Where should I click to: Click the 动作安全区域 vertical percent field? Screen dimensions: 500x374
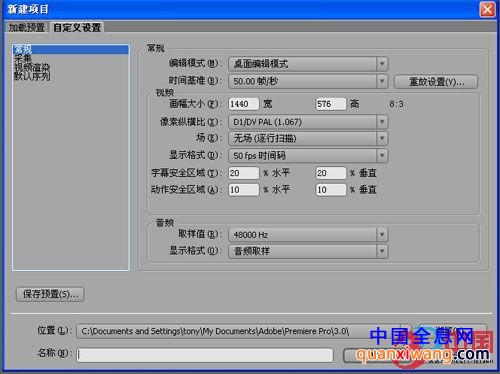tap(331, 190)
